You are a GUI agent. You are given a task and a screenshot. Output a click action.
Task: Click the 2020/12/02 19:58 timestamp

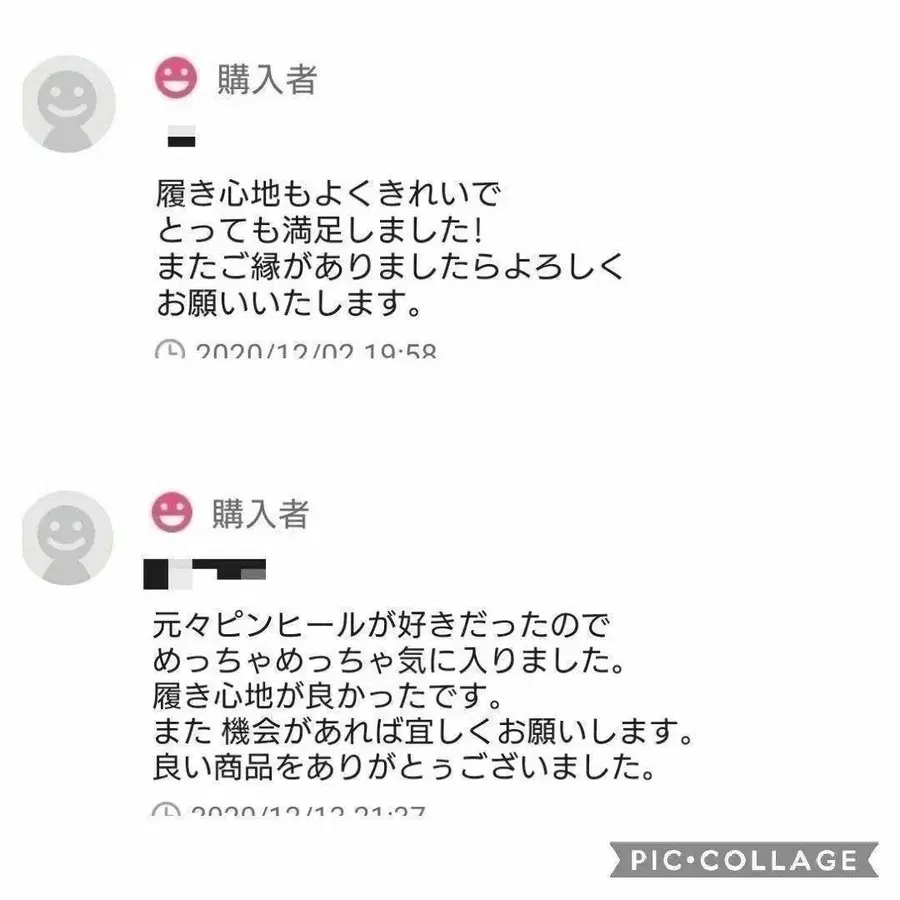click(316, 350)
